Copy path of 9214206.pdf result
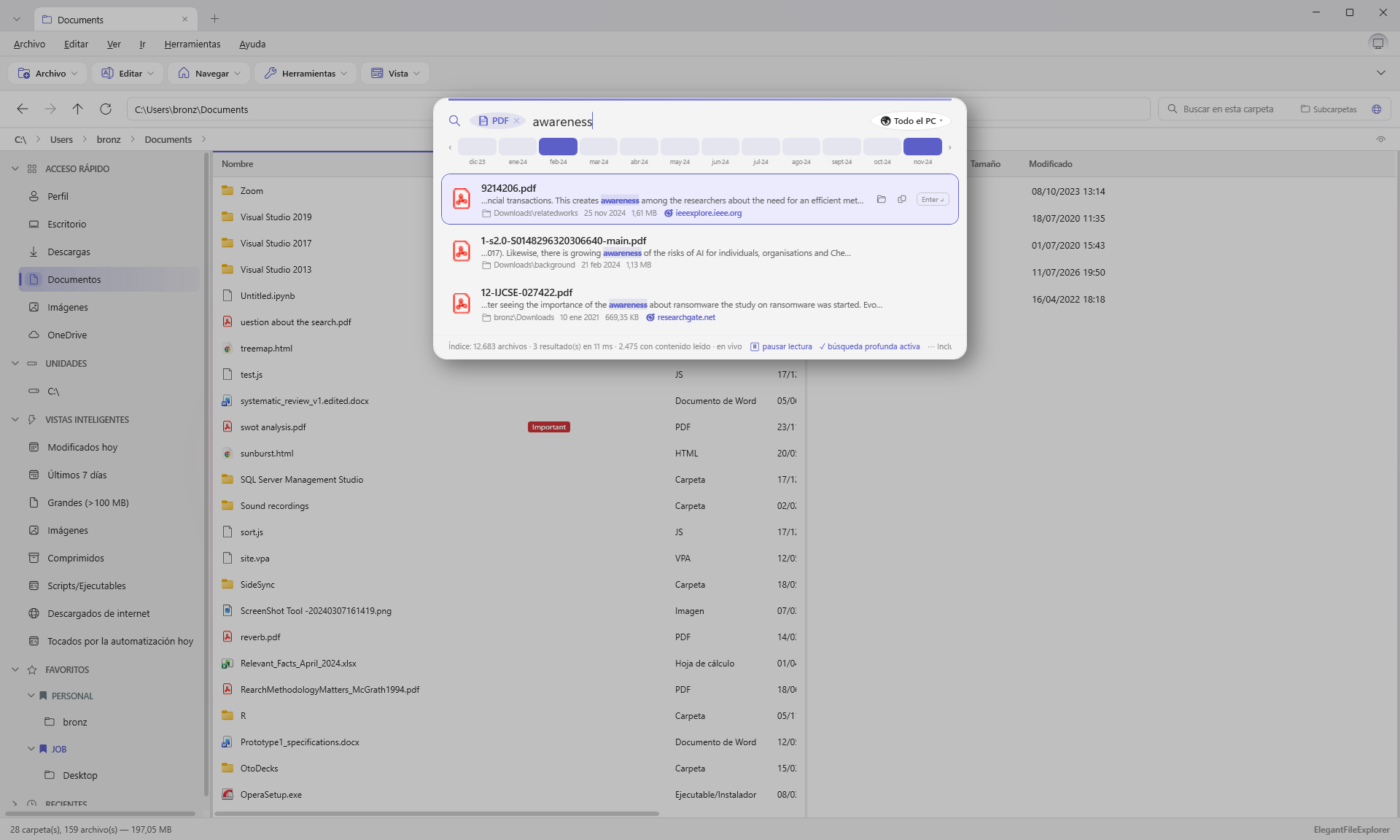This screenshot has width=1400, height=840. pos(902,199)
